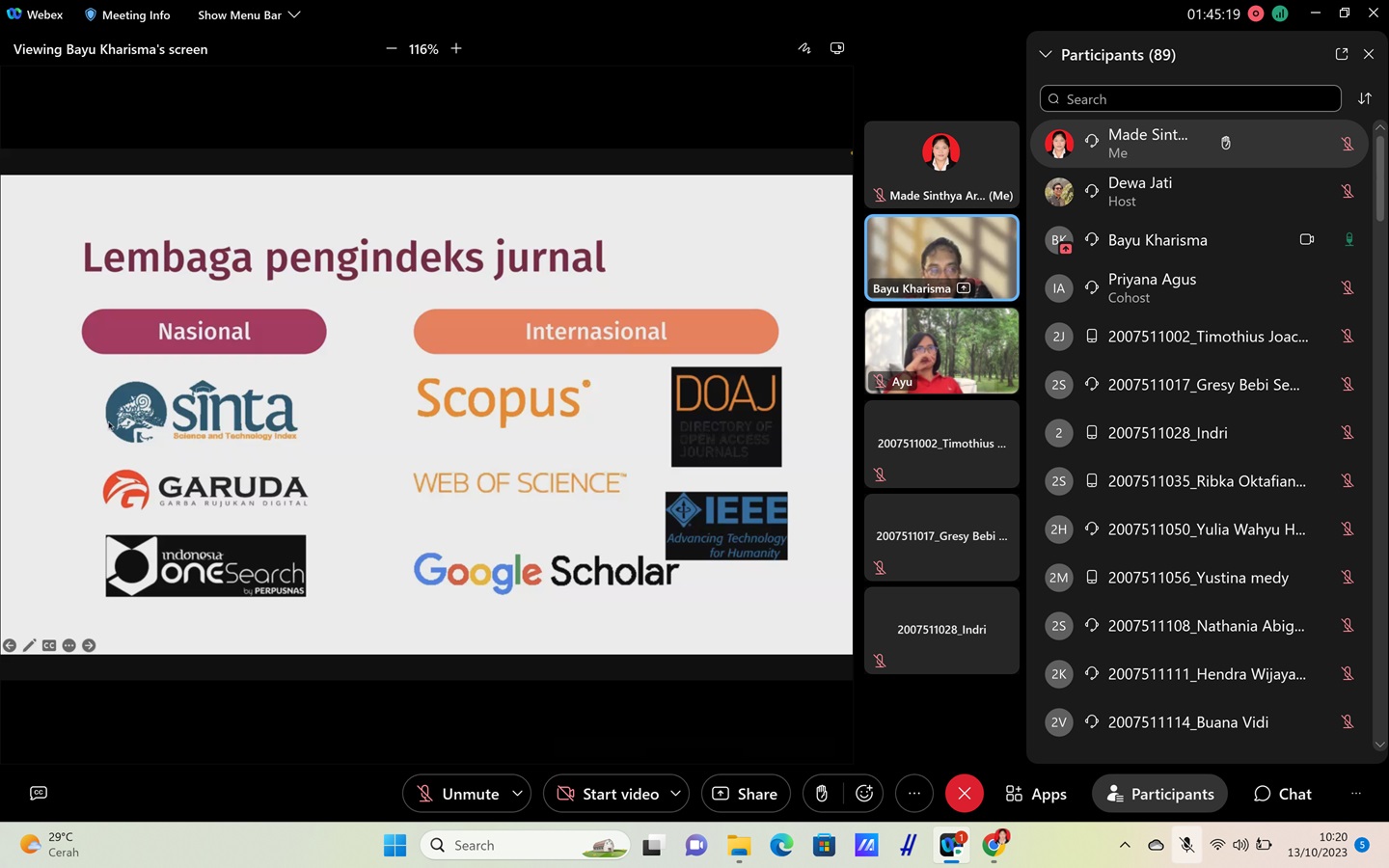Open closed captions button at bottom left

tap(39, 793)
